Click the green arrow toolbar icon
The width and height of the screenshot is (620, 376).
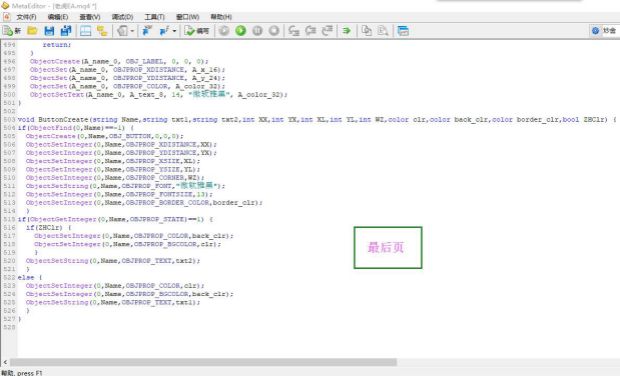tap(347, 31)
